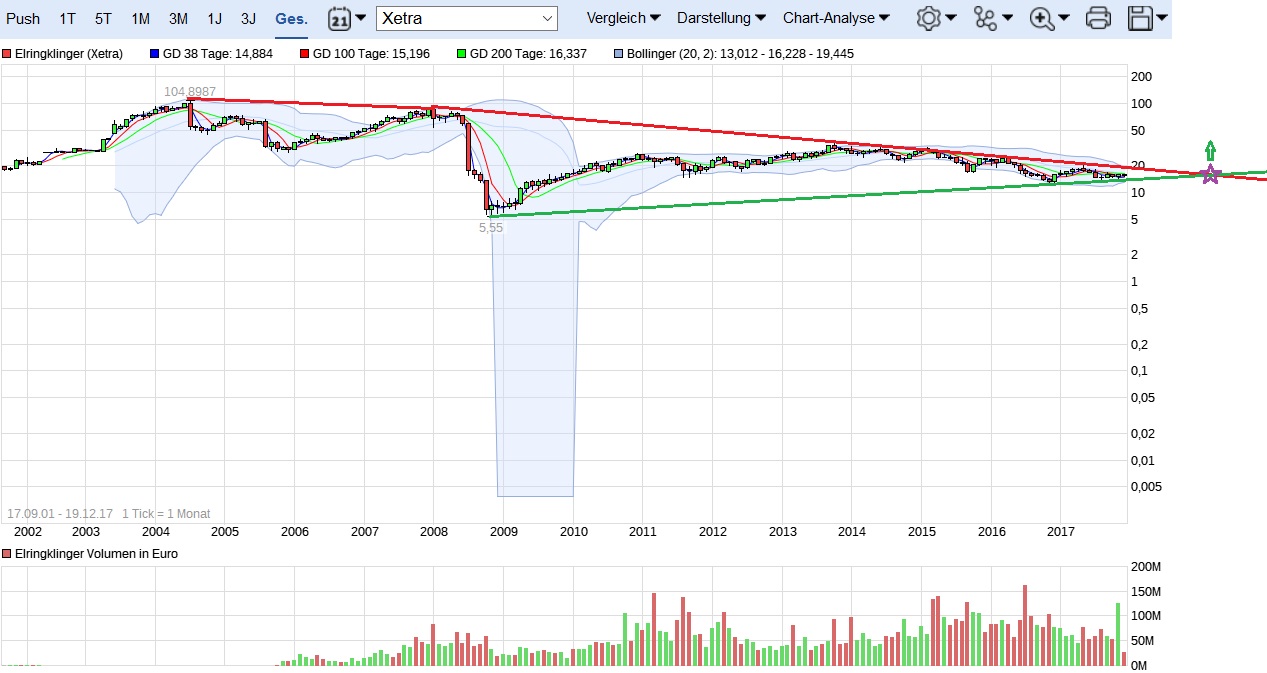The image size is (1267, 673).
Task: Expand the Chart-Analyse dropdown
Action: [x=836, y=18]
